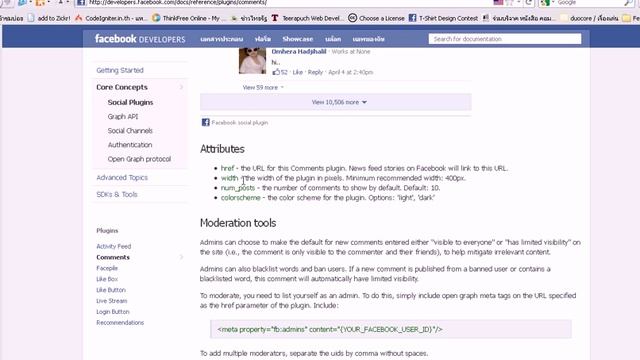Click Reply under Omhera's comment

(315, 72)
